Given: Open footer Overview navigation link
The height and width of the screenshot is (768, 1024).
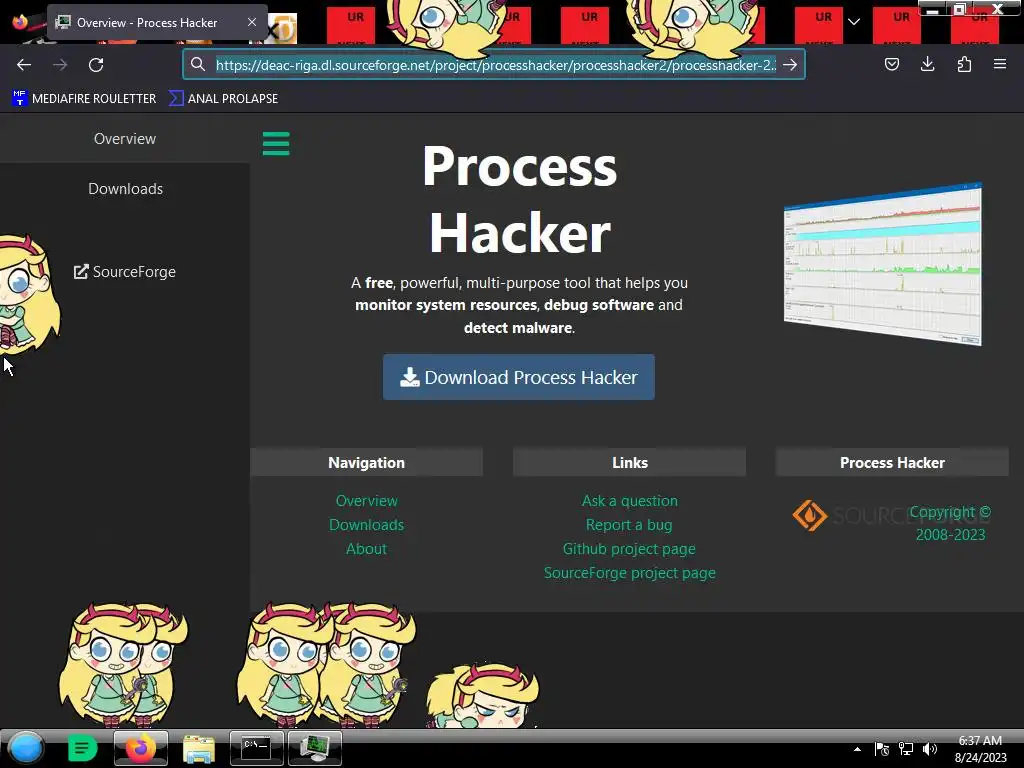Looking at the screenshot, I should click(x=366, y=501).
